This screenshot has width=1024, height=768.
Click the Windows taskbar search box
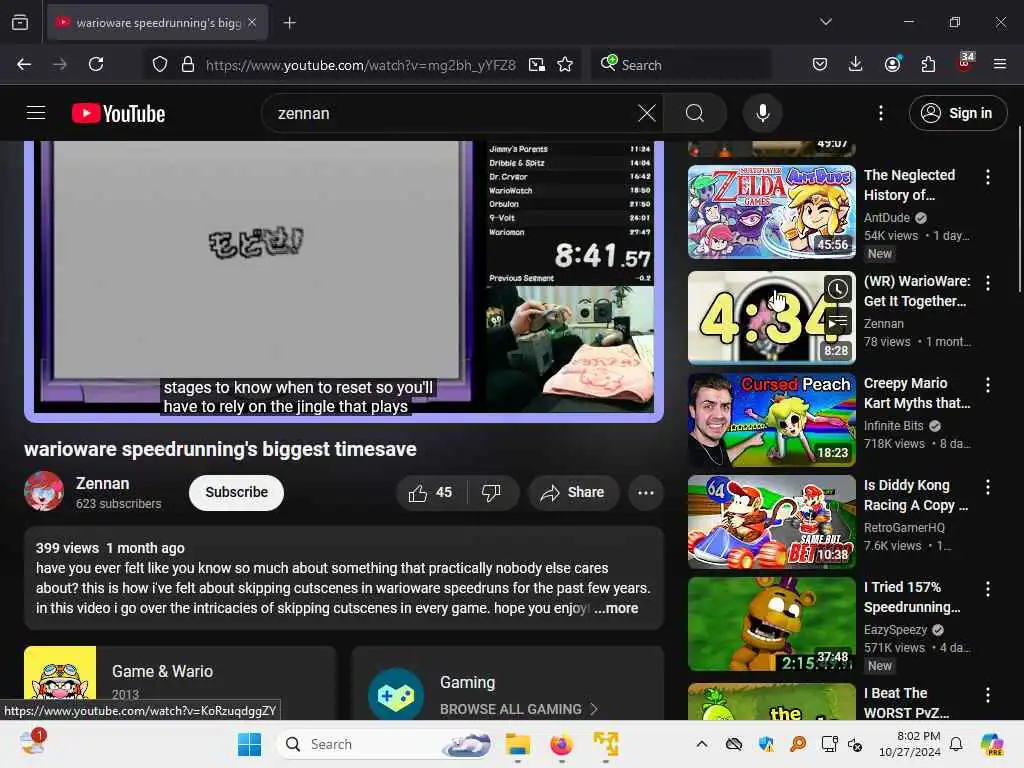[386, 744]
